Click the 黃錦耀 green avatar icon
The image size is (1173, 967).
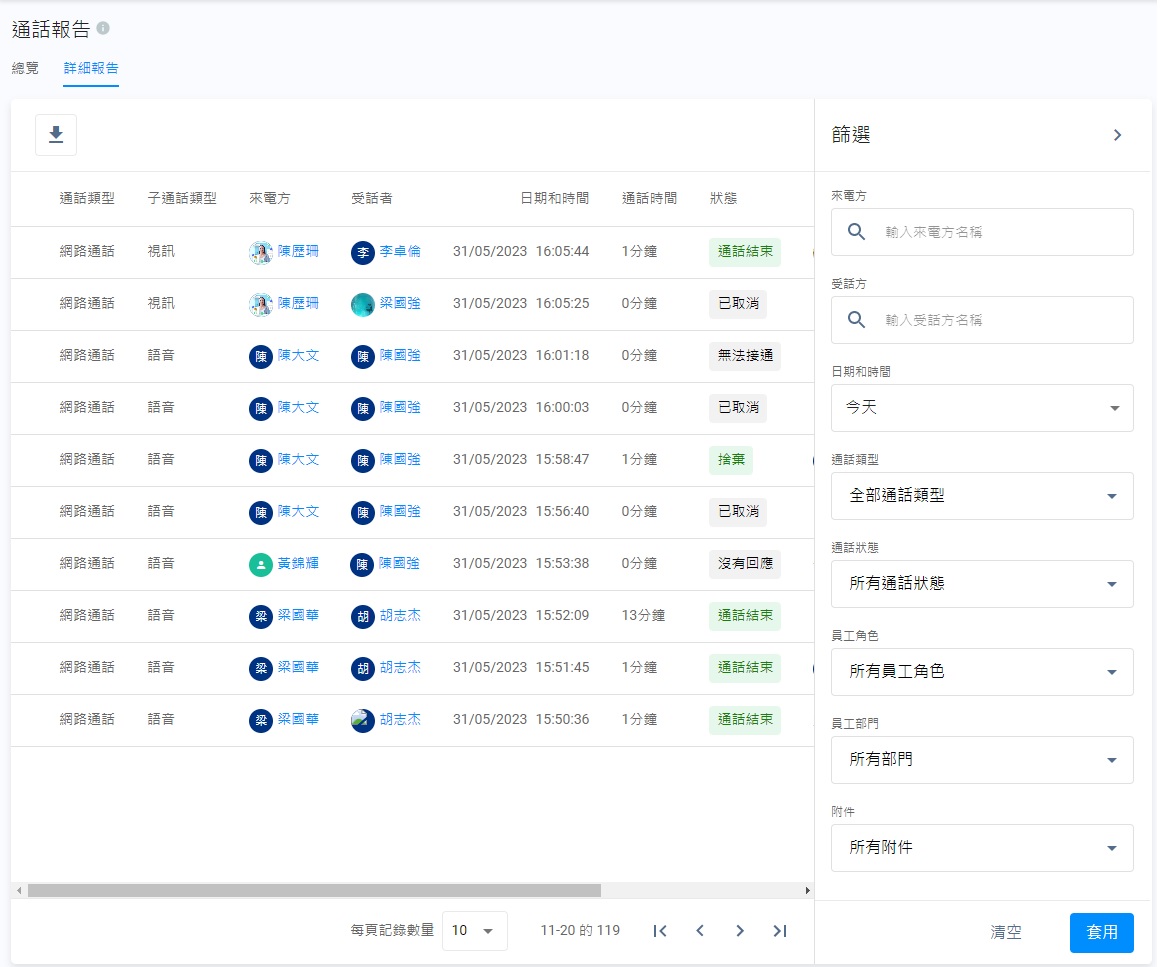[x=260, y=564]
